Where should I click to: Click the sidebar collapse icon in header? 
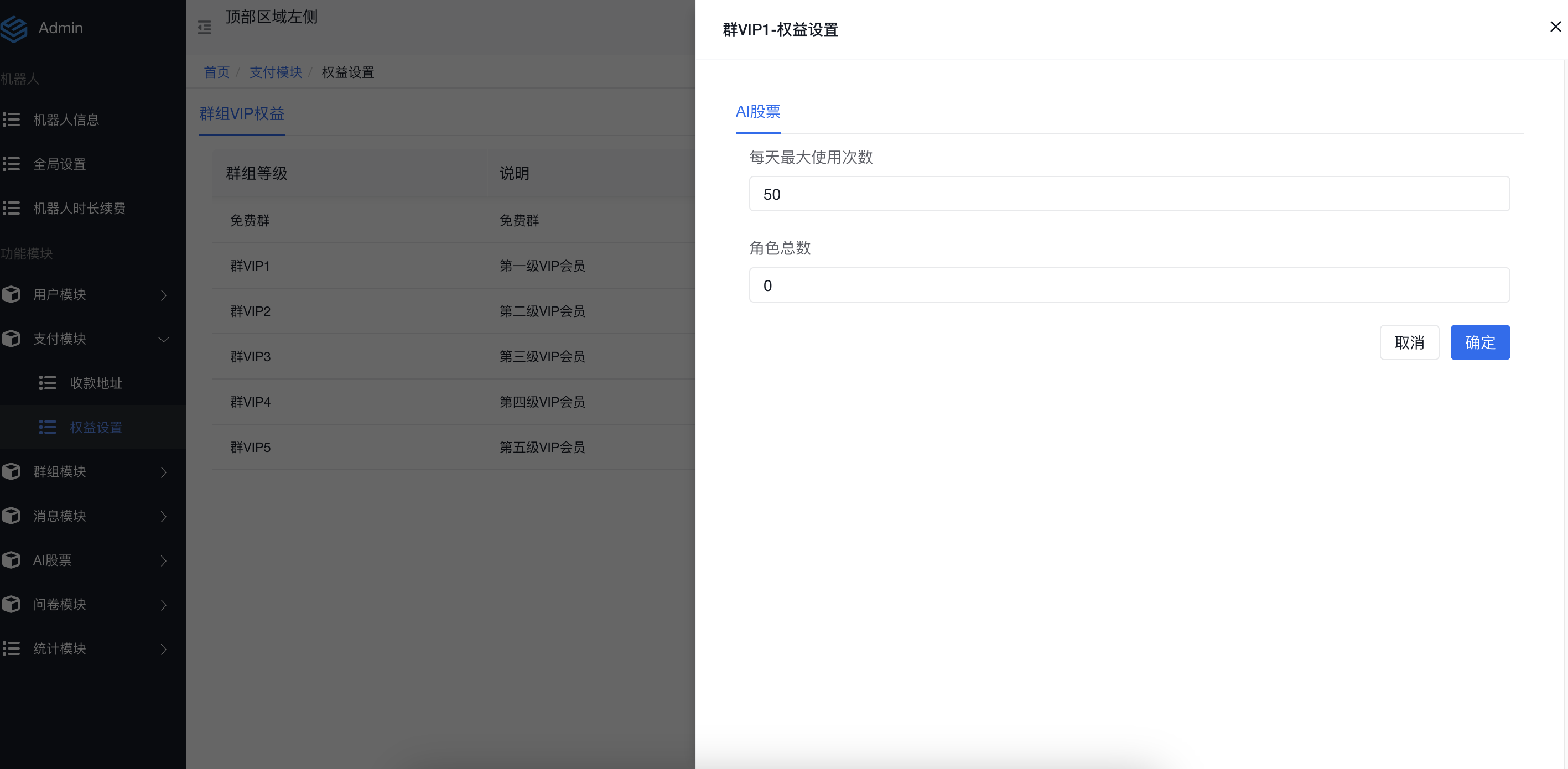(x=205, y=28)
